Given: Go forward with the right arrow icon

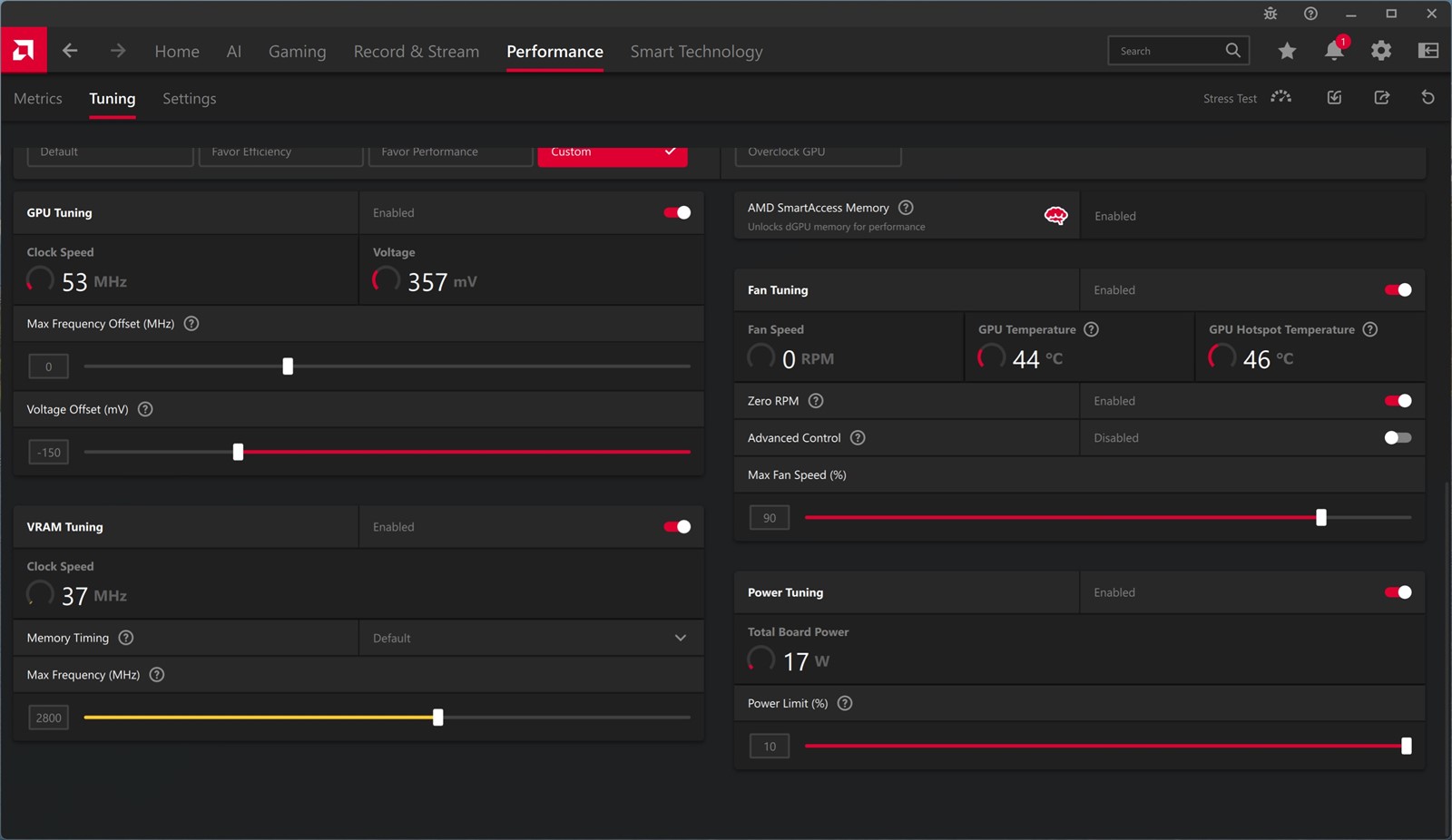Looking at the screenshot, I should (118, 51).
